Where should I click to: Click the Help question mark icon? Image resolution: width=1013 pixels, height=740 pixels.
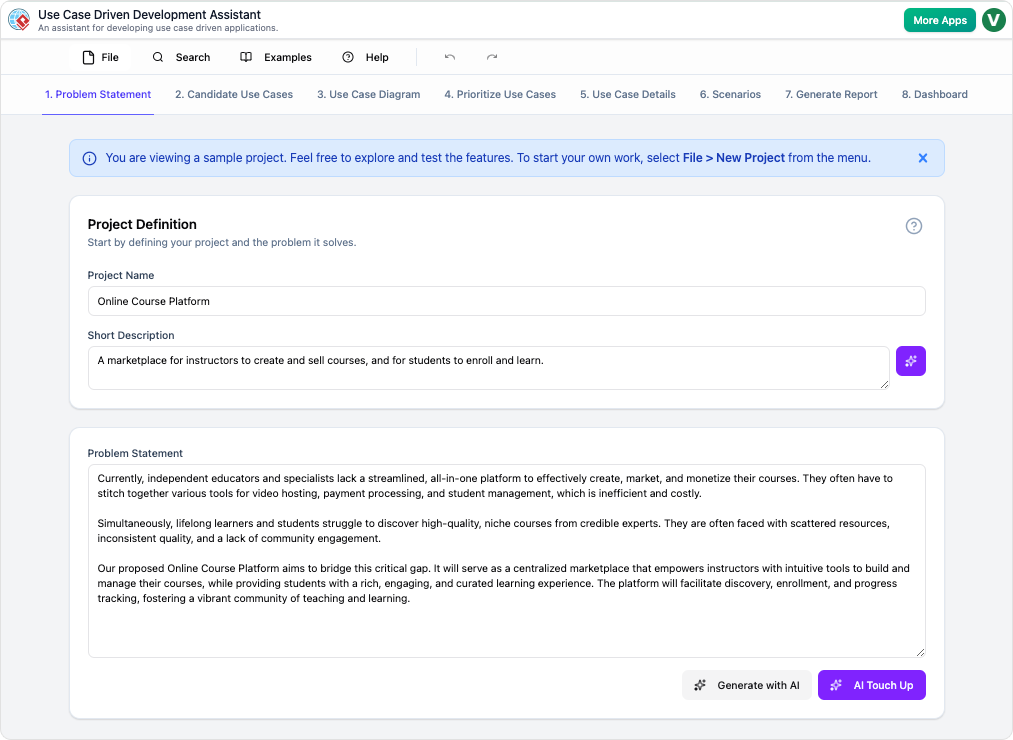click(347, 57)
